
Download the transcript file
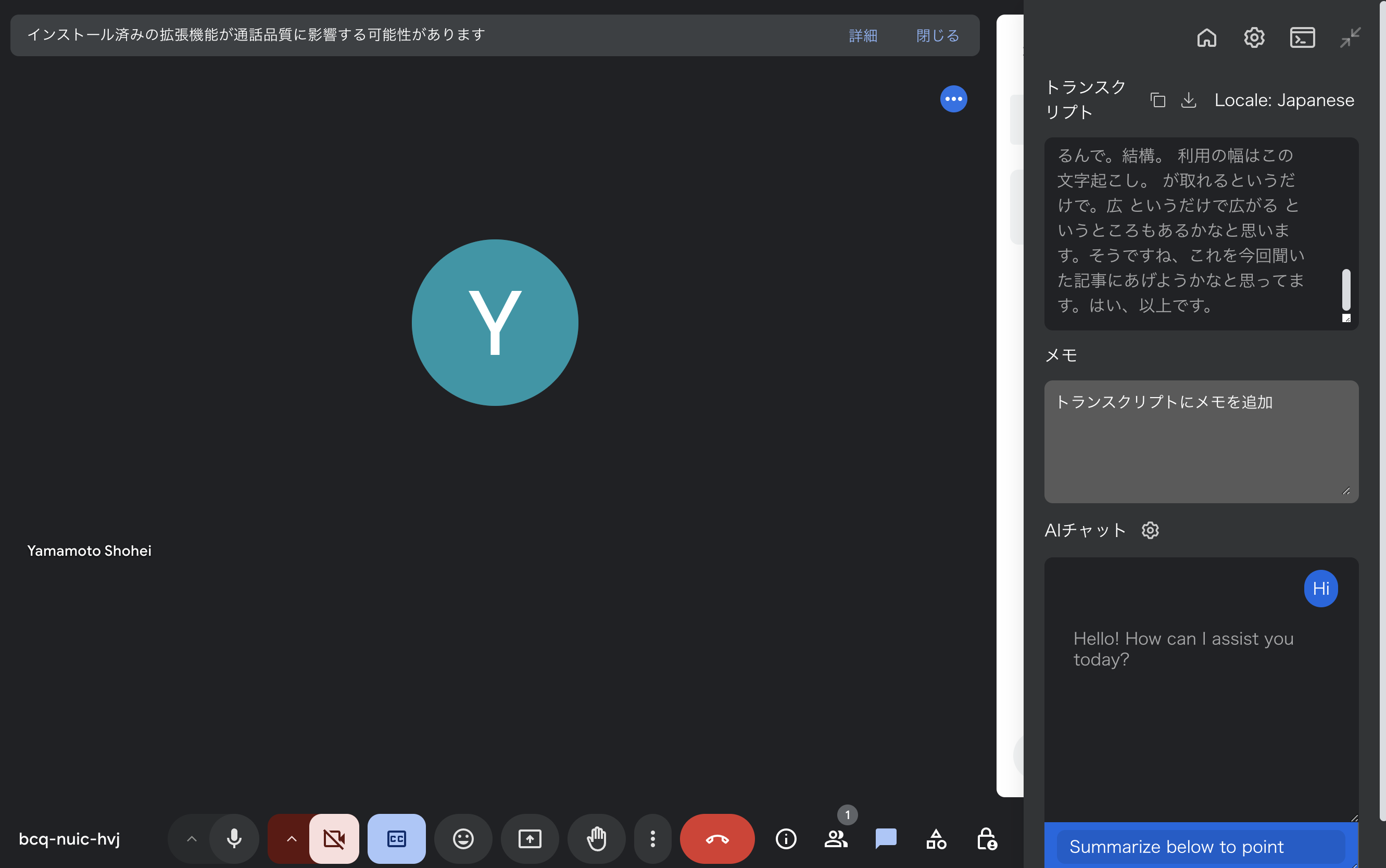1189,100
